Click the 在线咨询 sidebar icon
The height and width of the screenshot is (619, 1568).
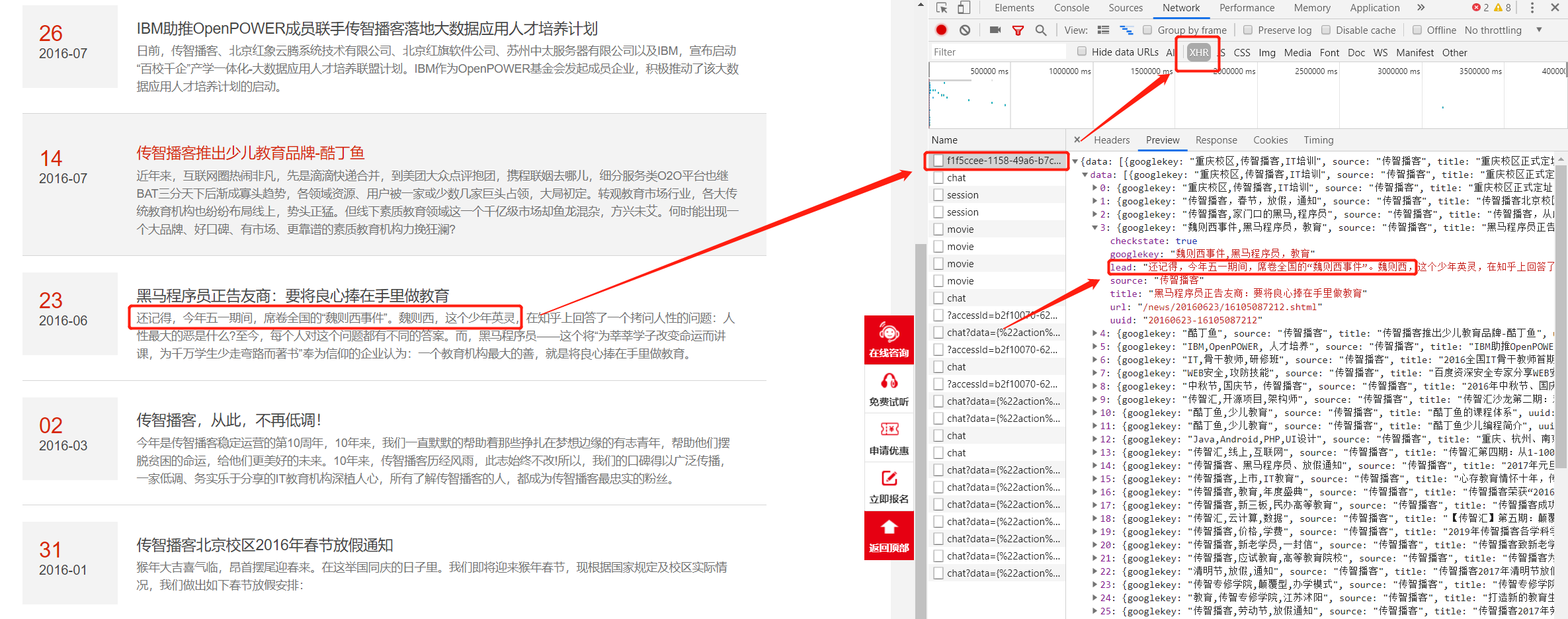tap(889, 339)
